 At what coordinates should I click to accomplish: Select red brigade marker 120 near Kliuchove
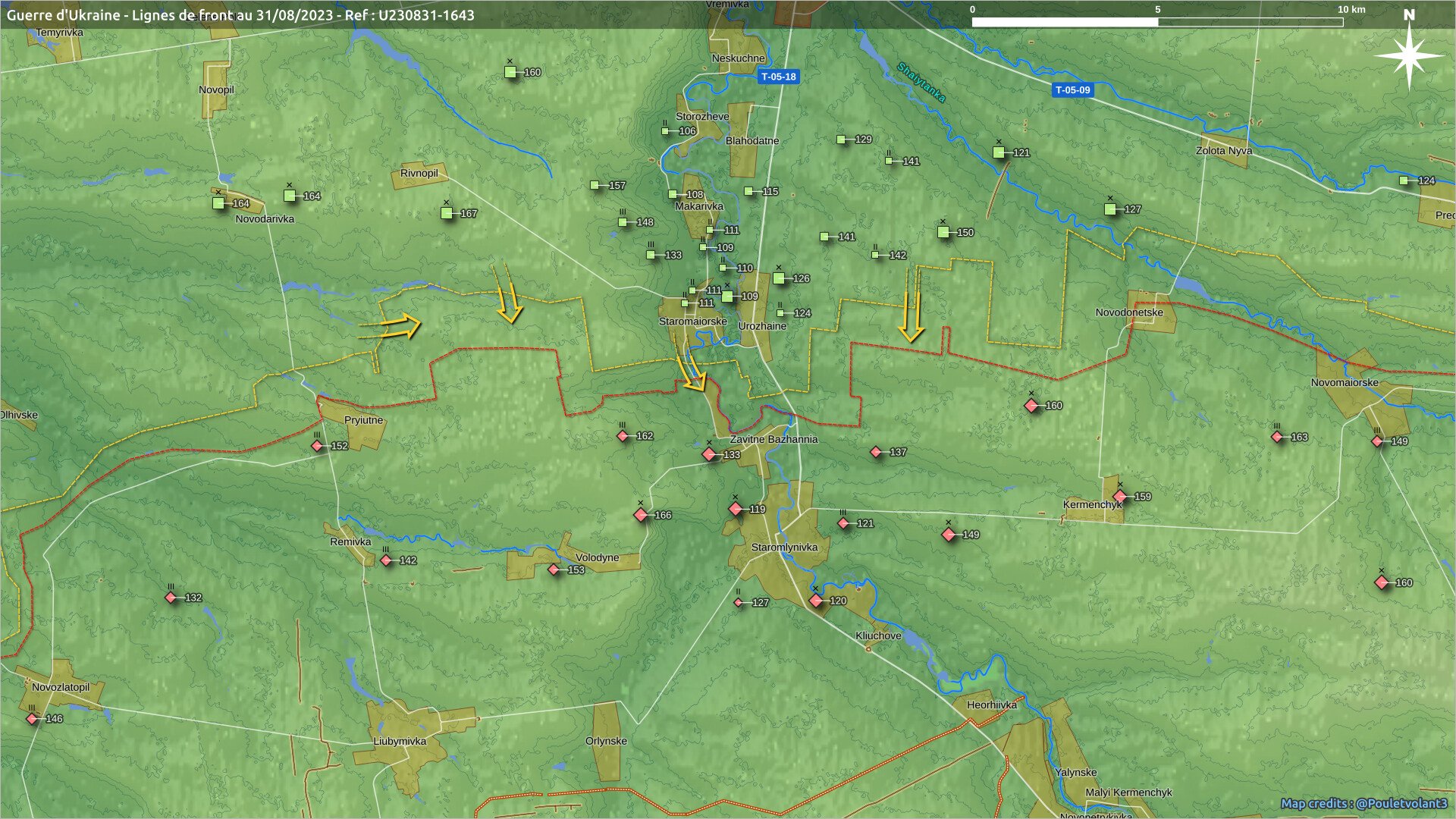point(816,601)
